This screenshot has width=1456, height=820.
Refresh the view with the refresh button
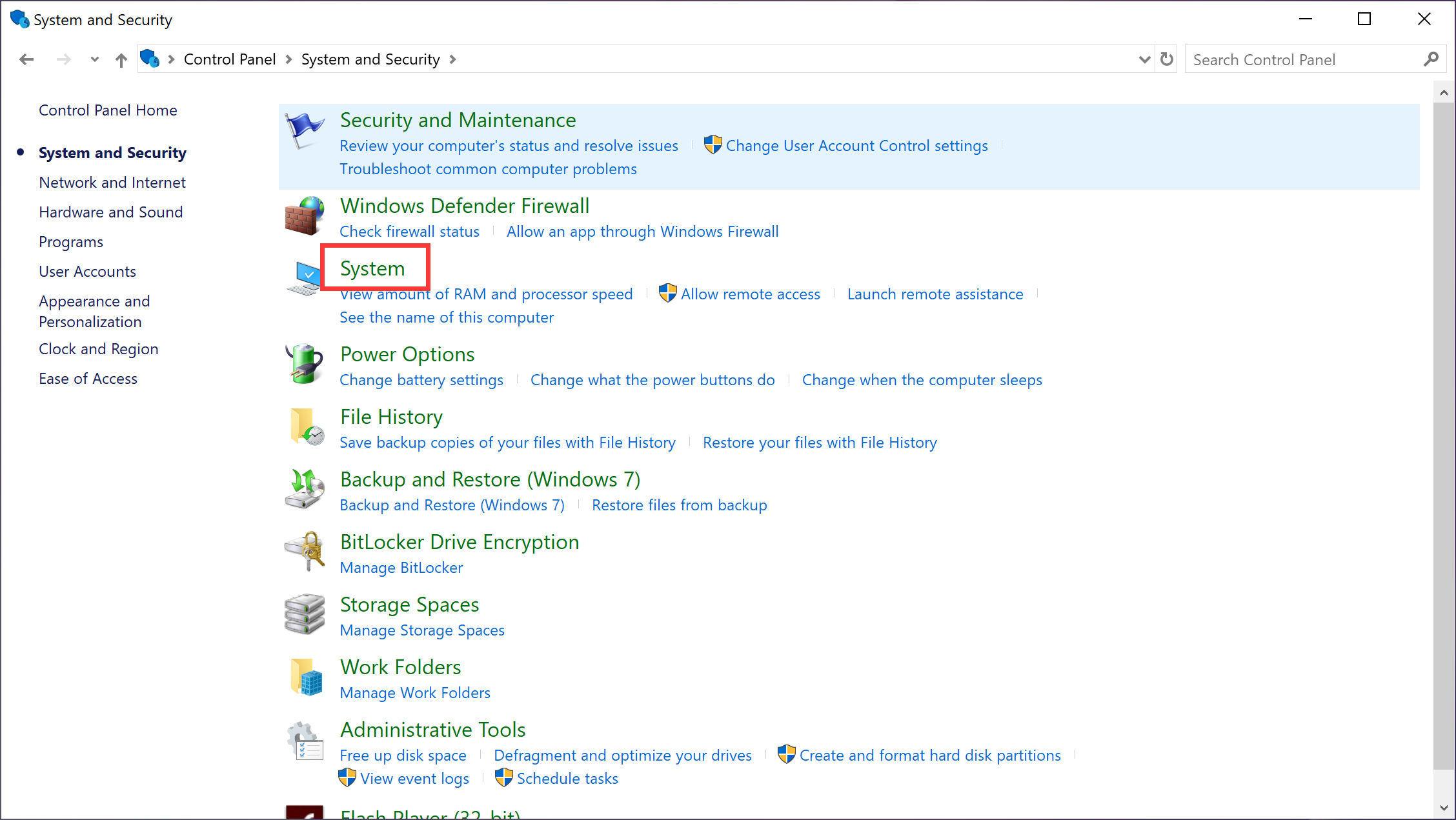click(1167, 59)
